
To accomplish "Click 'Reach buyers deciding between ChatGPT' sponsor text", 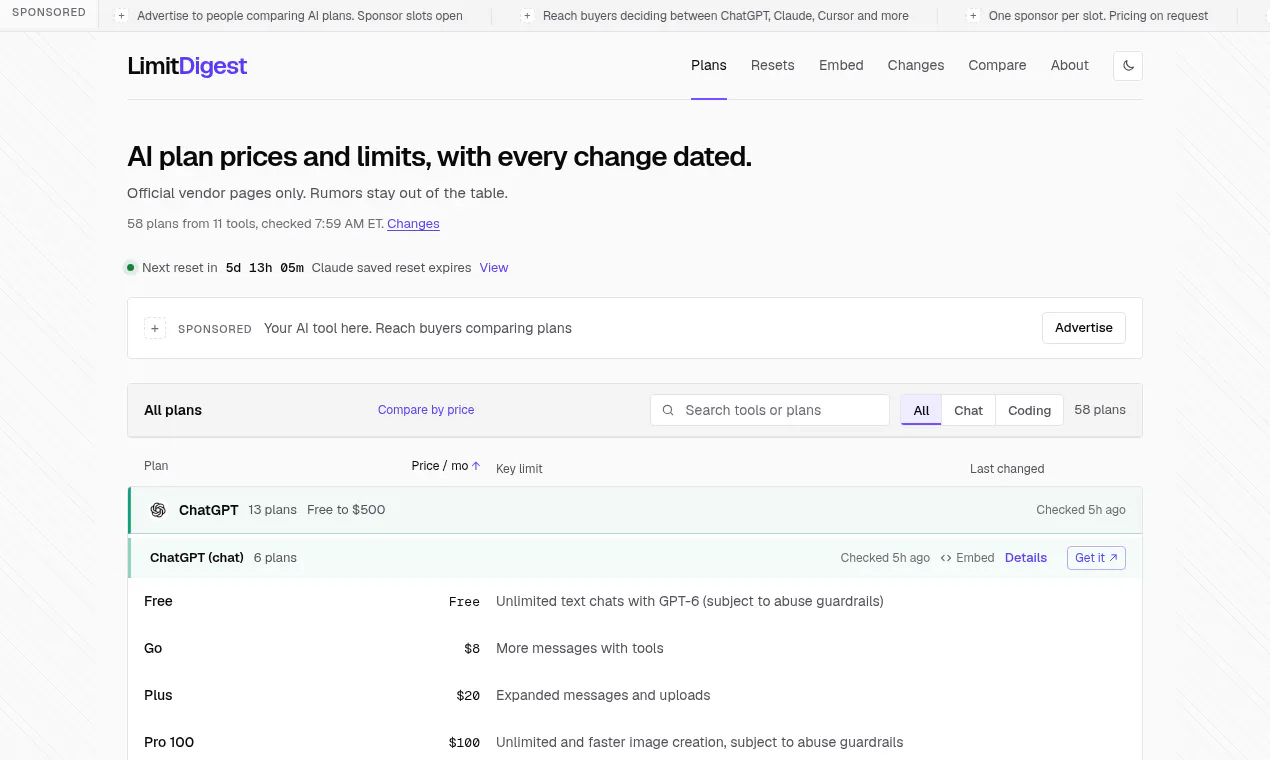I will 726,16.
